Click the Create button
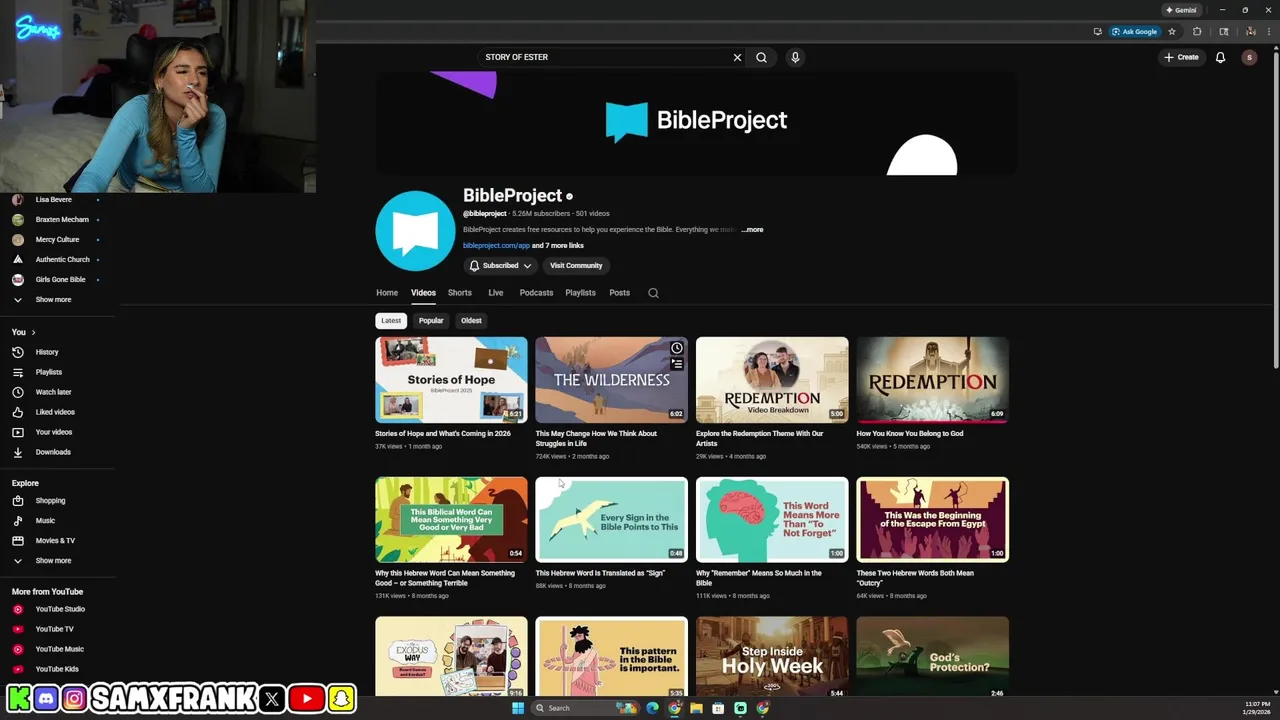The image size is (1280, 720). [x=1181, y=57]
